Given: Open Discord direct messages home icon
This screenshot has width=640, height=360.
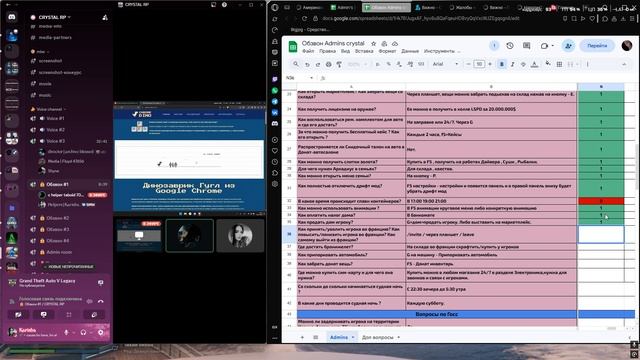Looking at the screenshot, I should [12, 17].
